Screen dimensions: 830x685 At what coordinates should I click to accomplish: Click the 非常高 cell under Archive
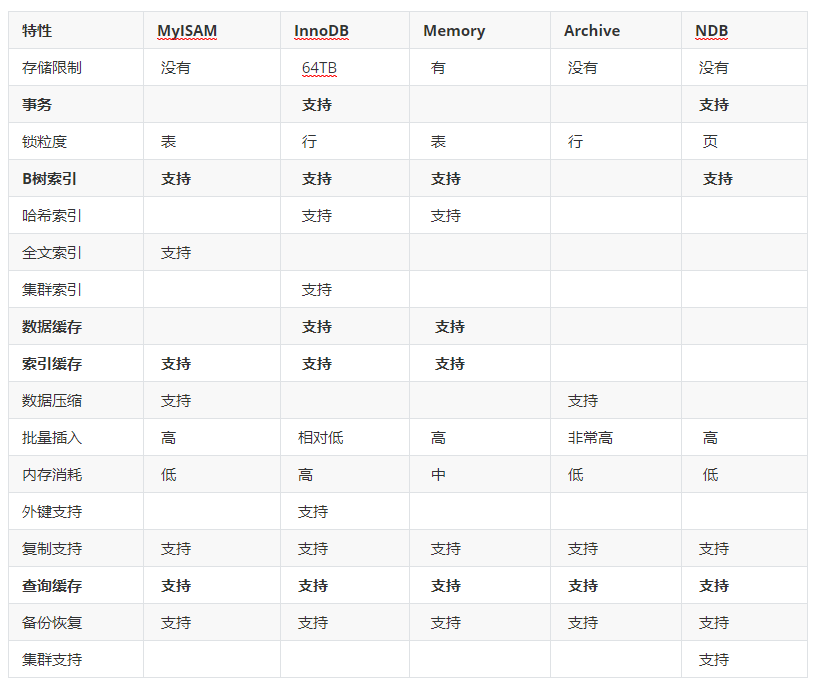pyautogui.click(x=591, y=438)
